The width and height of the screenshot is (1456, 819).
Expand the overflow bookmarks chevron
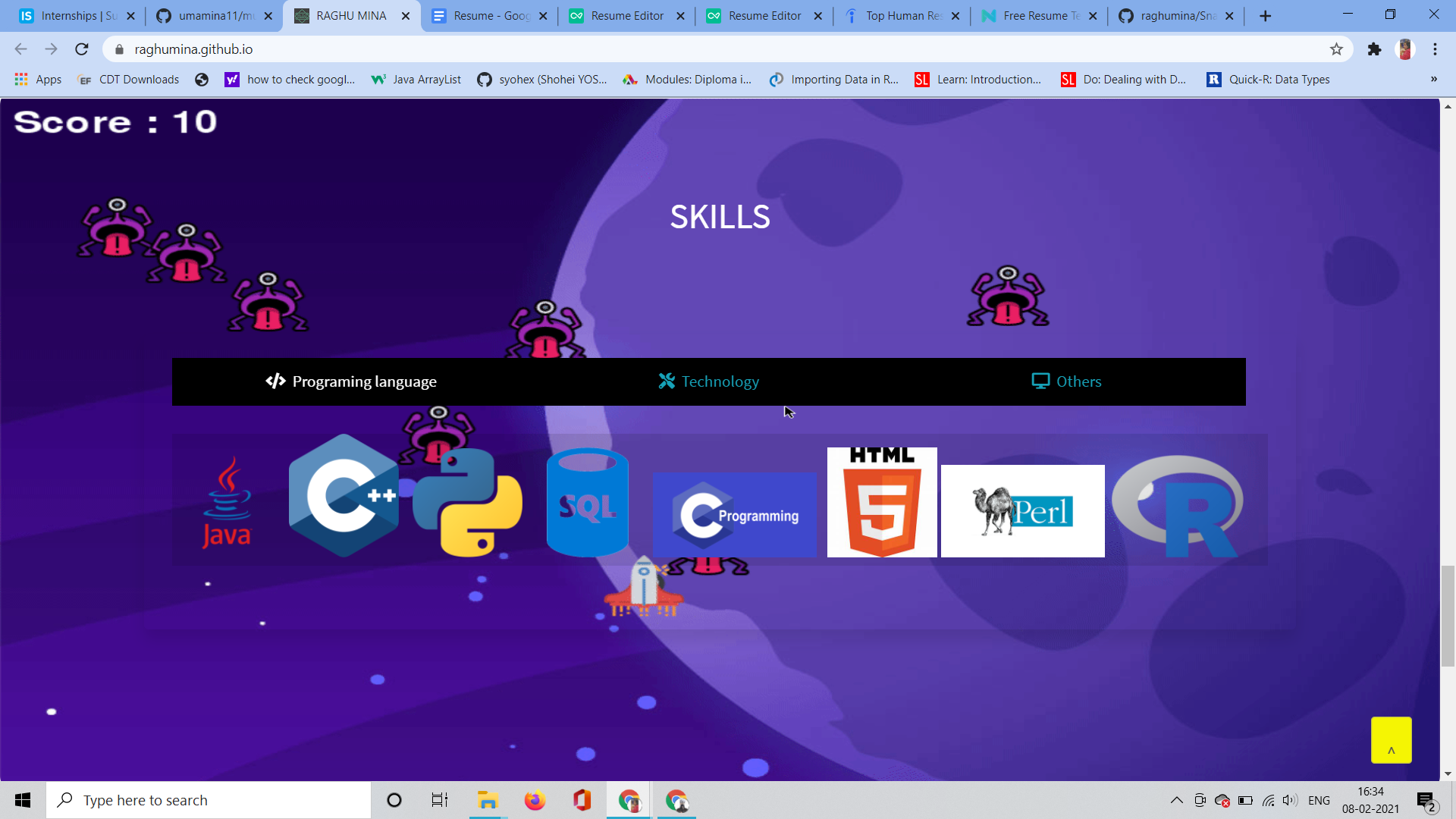(x=1433, y=79)
